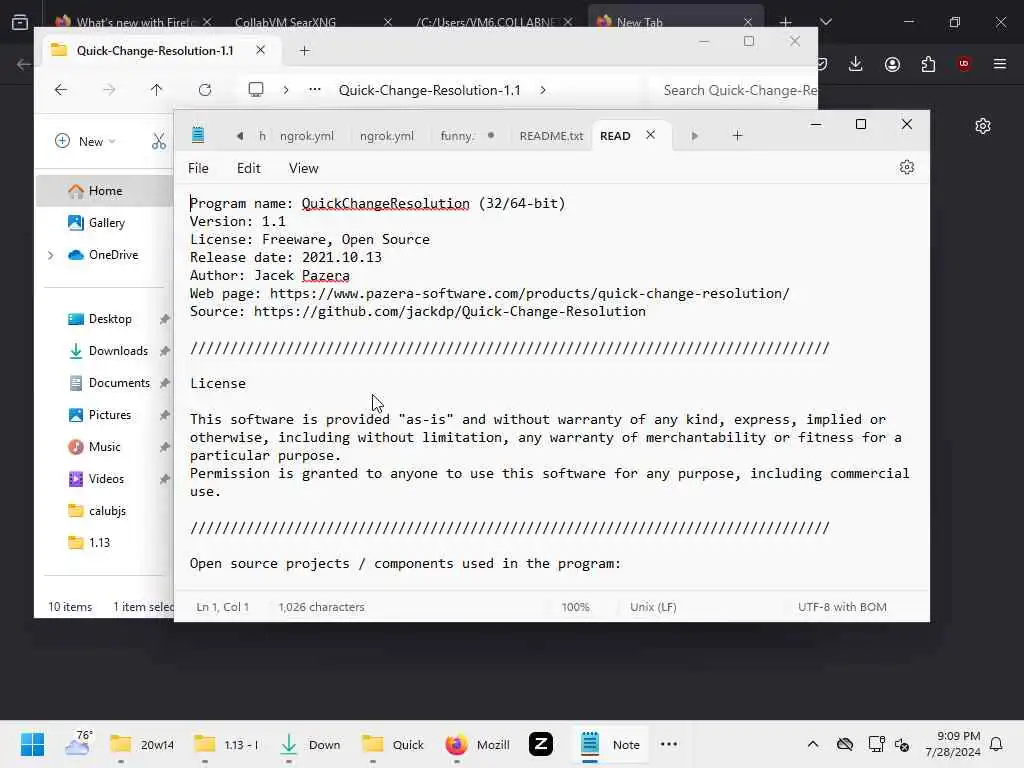
Task: Close the active READ tab
Action: click(x=650, y=135)
